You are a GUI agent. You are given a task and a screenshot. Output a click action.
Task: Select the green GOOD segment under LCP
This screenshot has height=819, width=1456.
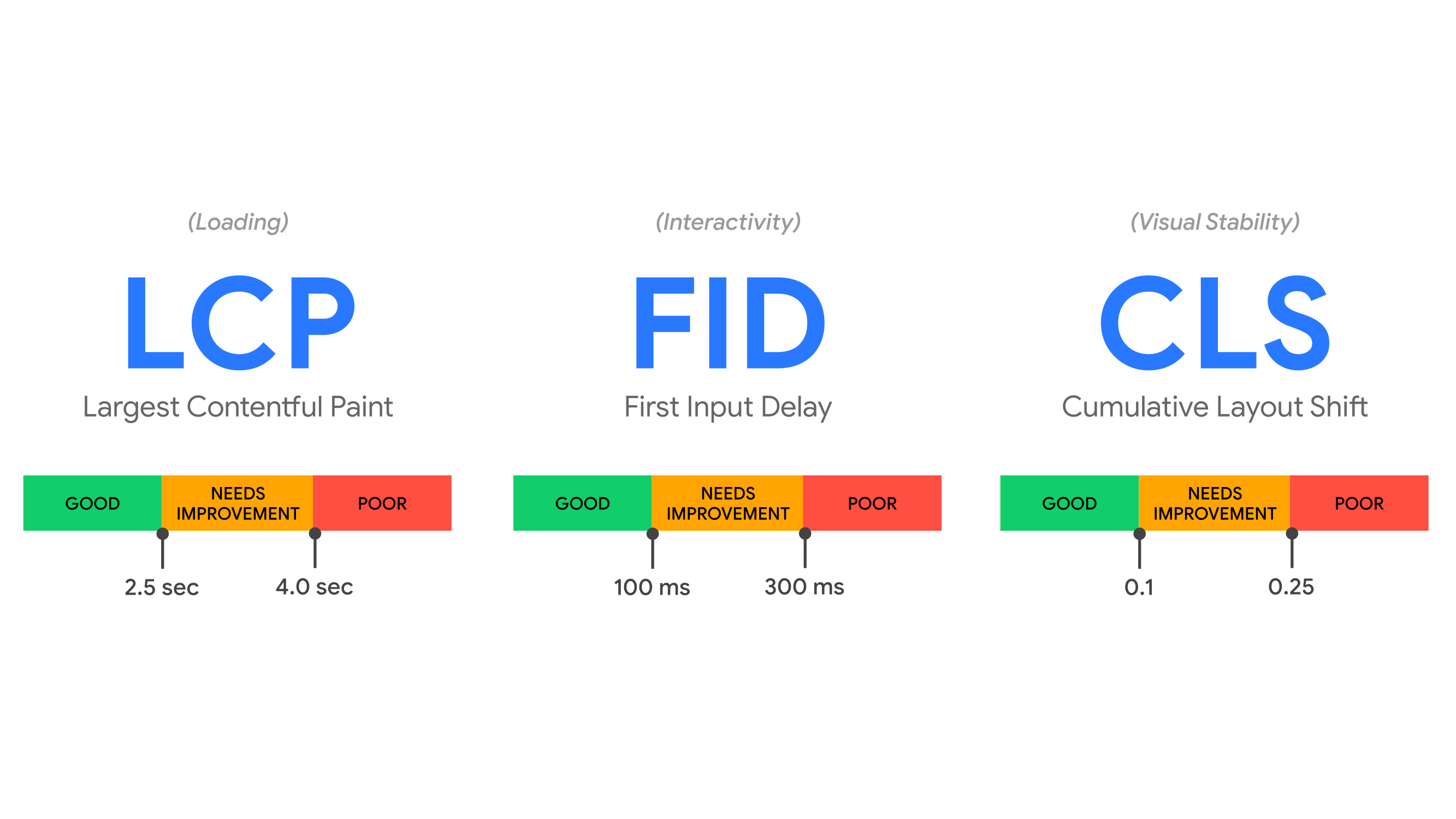pos(93,503)
